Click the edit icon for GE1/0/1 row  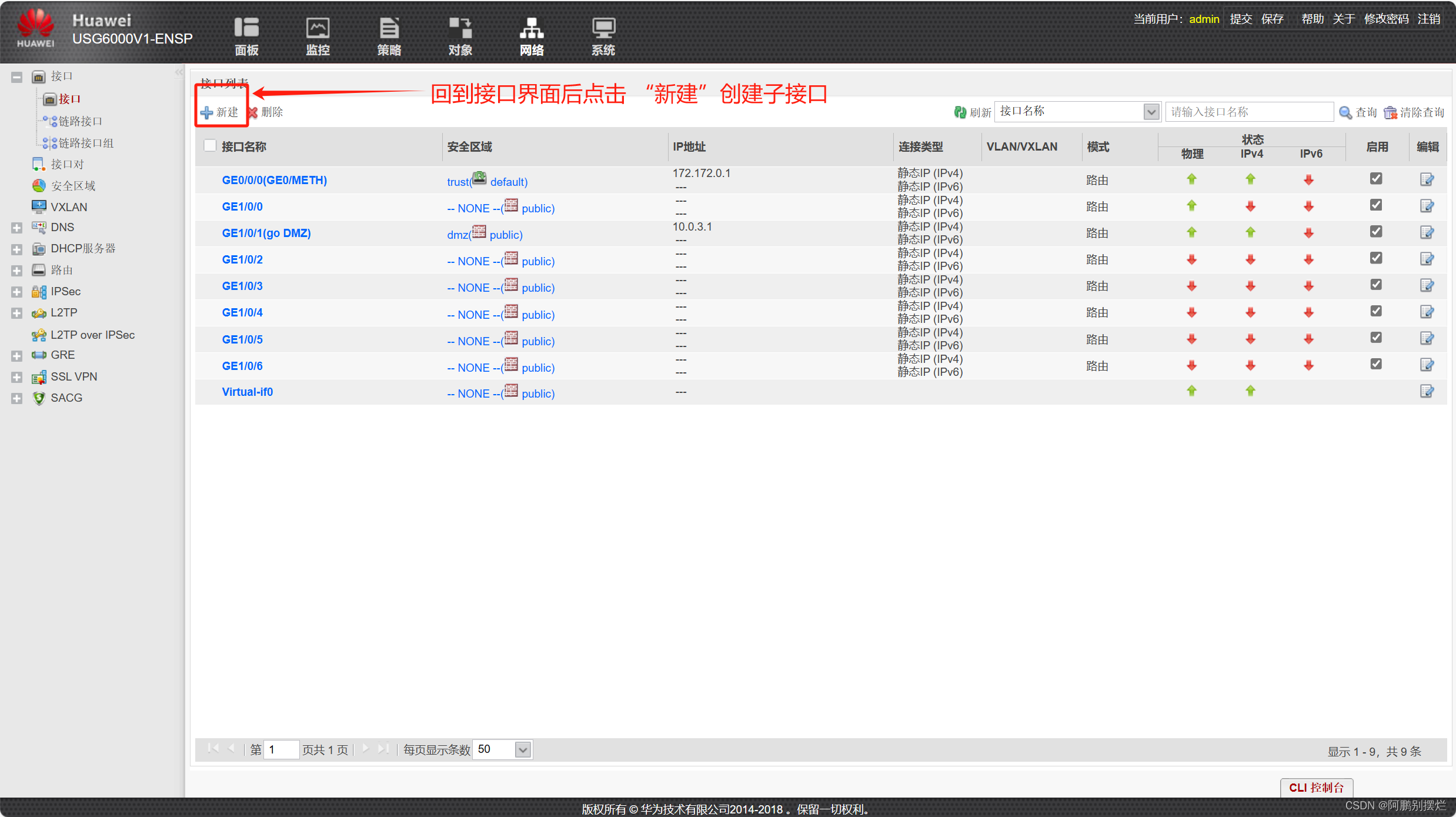coord(1427,233)
